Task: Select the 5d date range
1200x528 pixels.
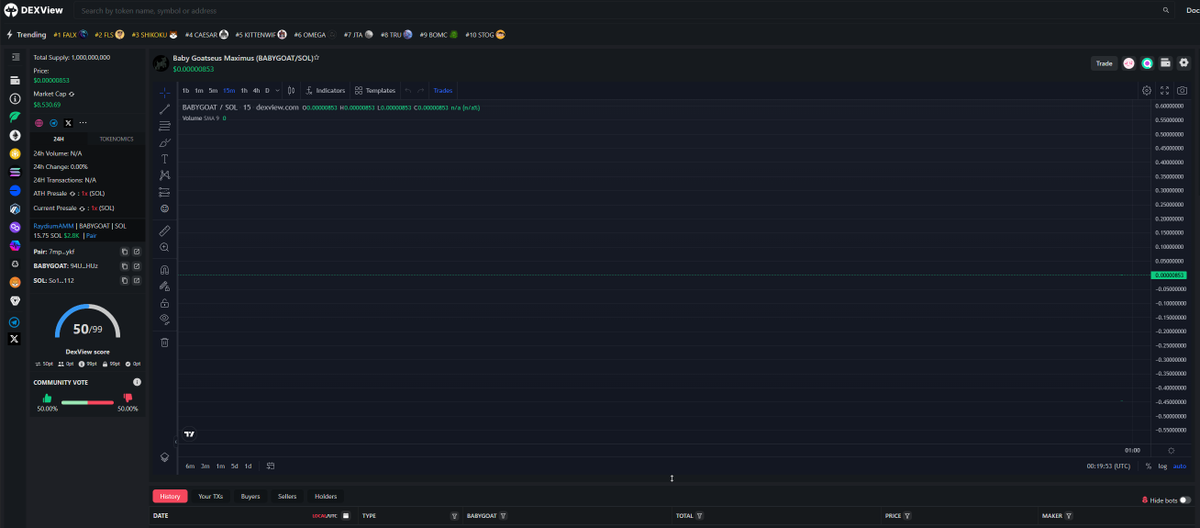Action: click(x=234, y=466)
